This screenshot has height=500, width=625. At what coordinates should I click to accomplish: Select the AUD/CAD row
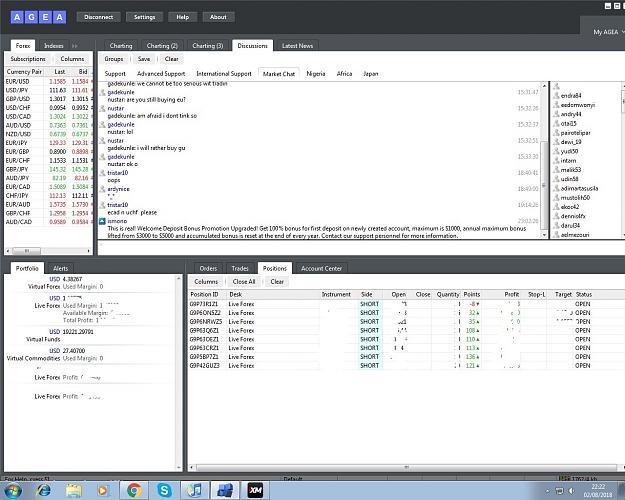coord(48,222)
